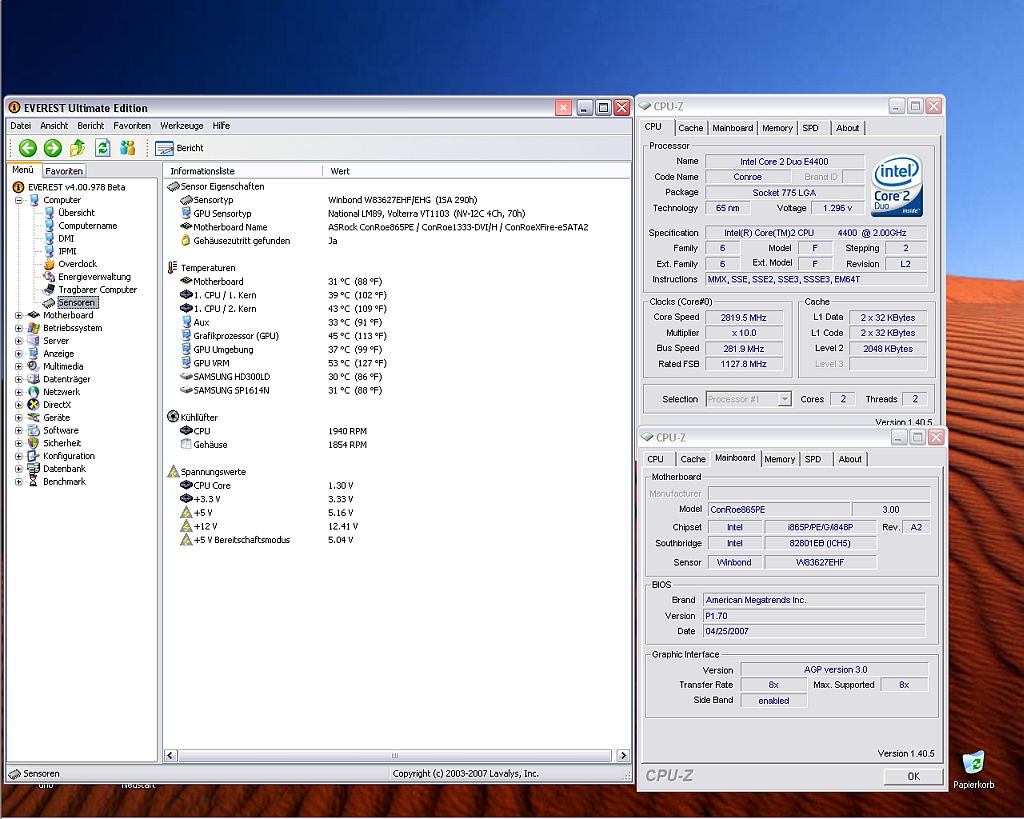
Task: Collapse the Computer tree node
Action: point(19,201)
